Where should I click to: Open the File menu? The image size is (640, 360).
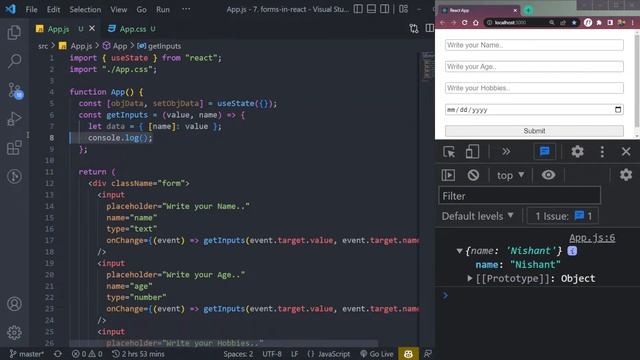pos(31,9)
